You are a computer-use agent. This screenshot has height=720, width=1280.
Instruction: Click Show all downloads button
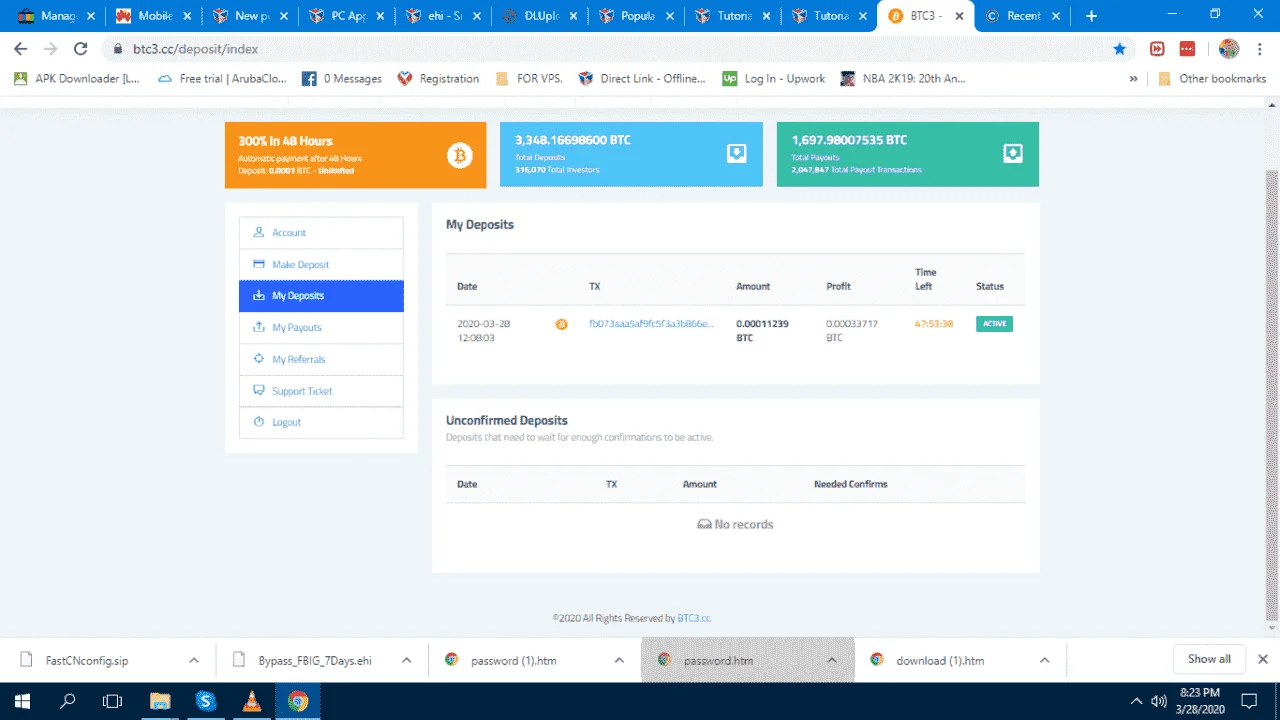[1209, 659]
